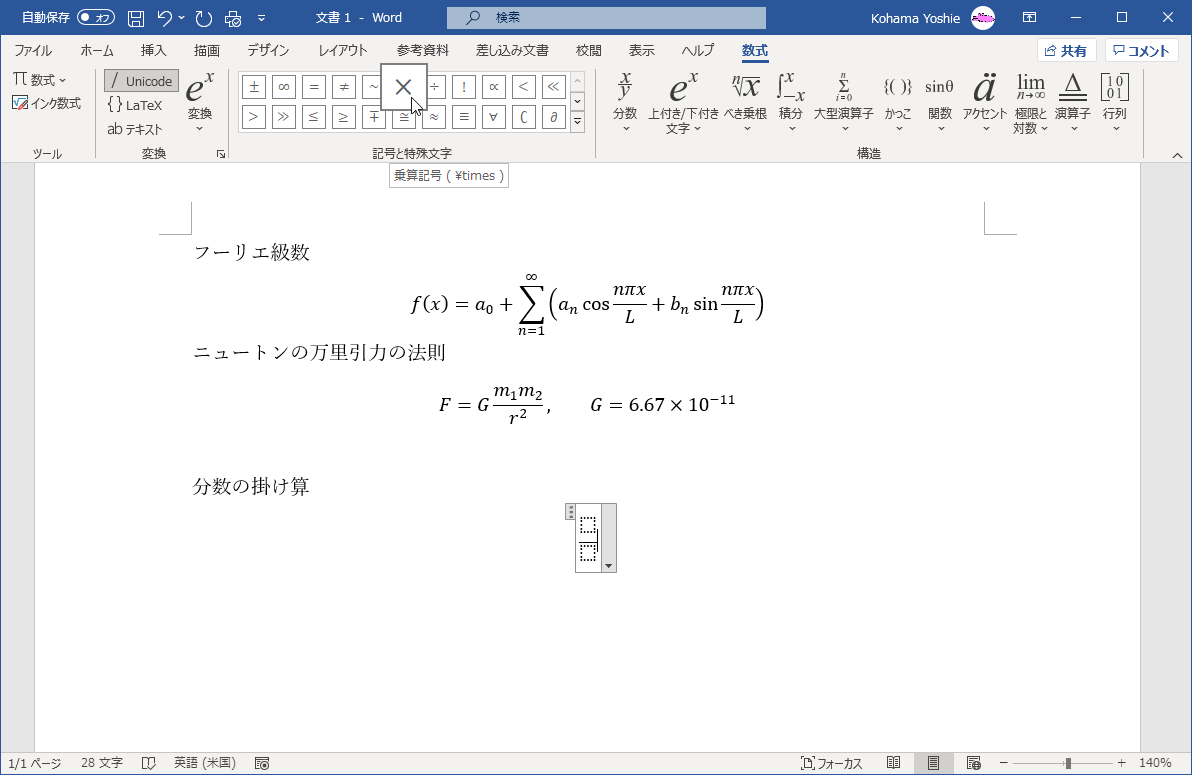Switch to the デザイン tab

[x=268, y=50]
